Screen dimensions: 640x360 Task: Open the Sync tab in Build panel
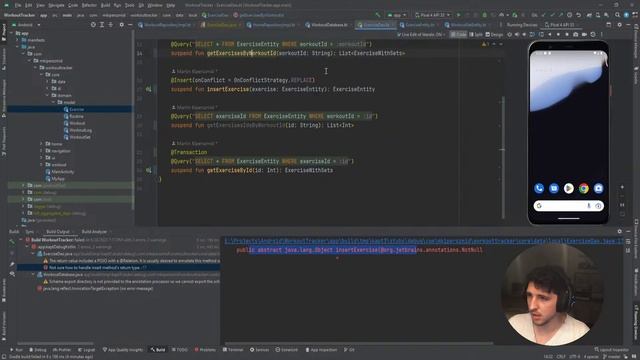coord(30,231)
